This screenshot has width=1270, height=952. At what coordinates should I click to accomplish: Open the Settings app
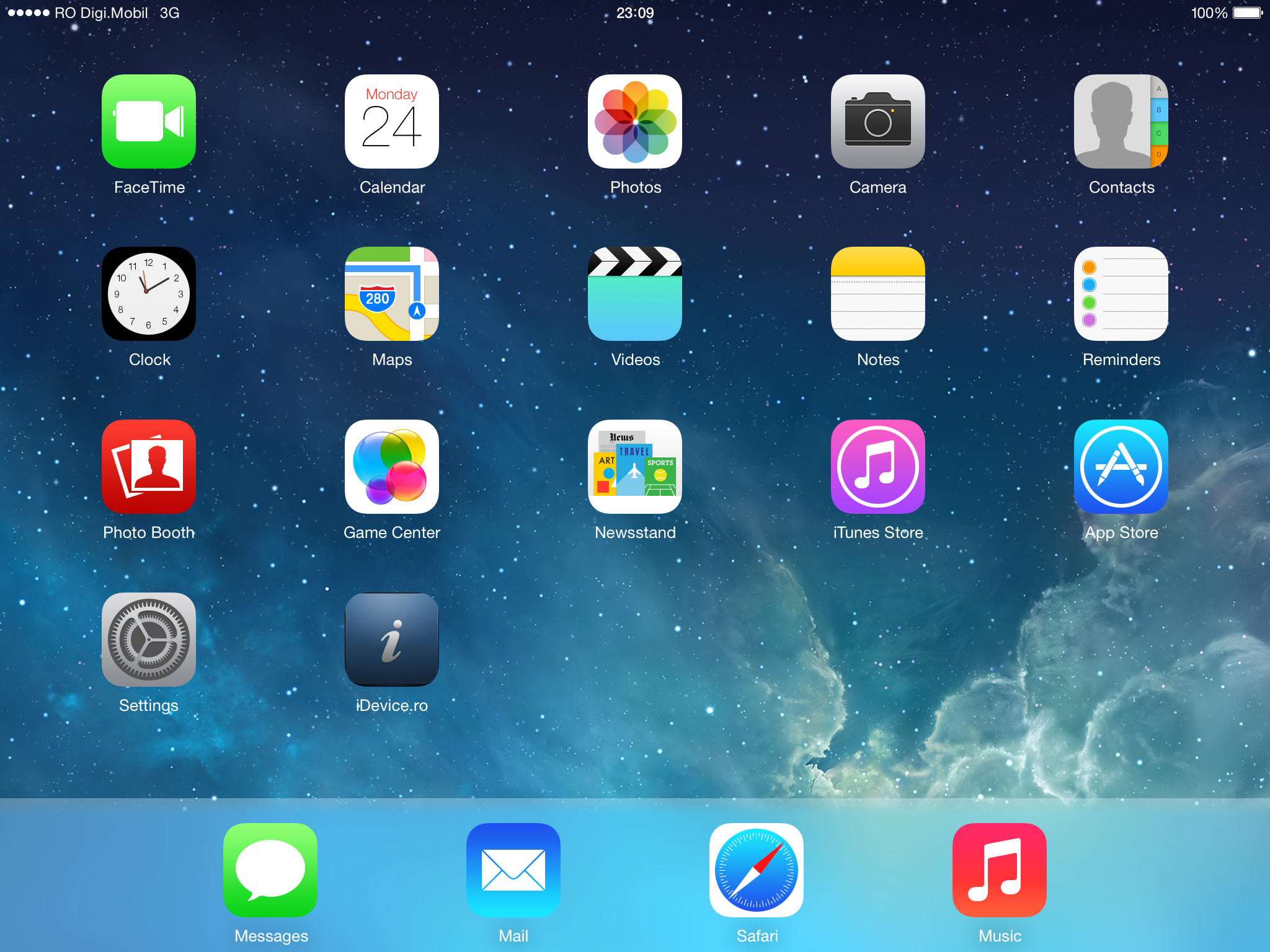coord(149,640)
